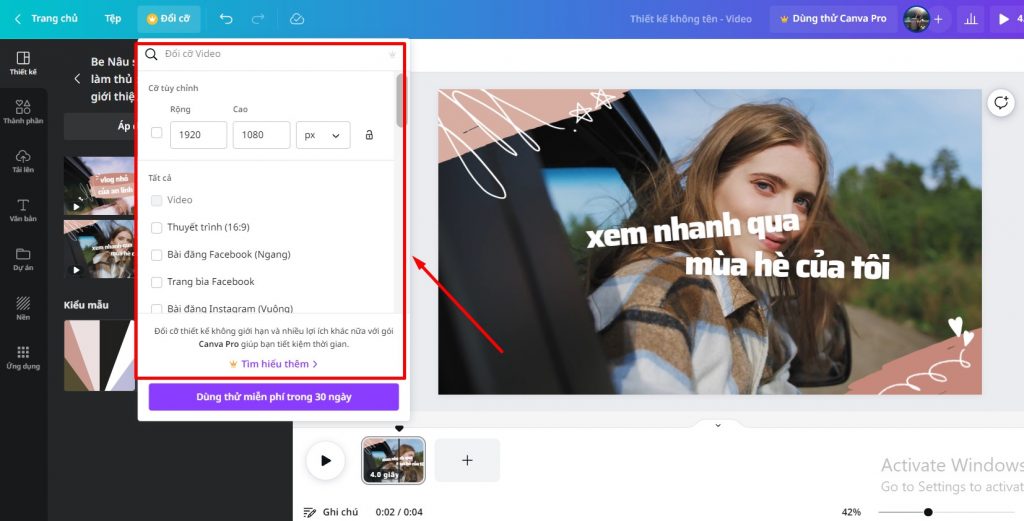Click the canvas headline text

(x=738, y=249)
